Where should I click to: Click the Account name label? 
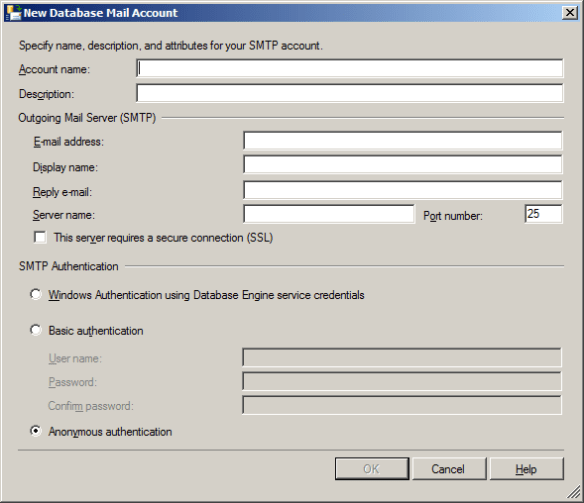pos(54,69)
